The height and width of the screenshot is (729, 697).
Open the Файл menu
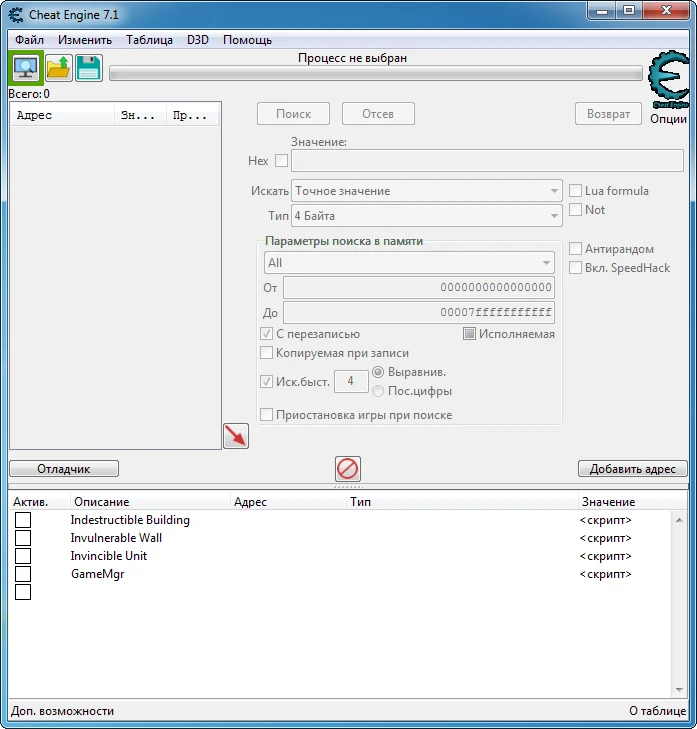point(29,40)
